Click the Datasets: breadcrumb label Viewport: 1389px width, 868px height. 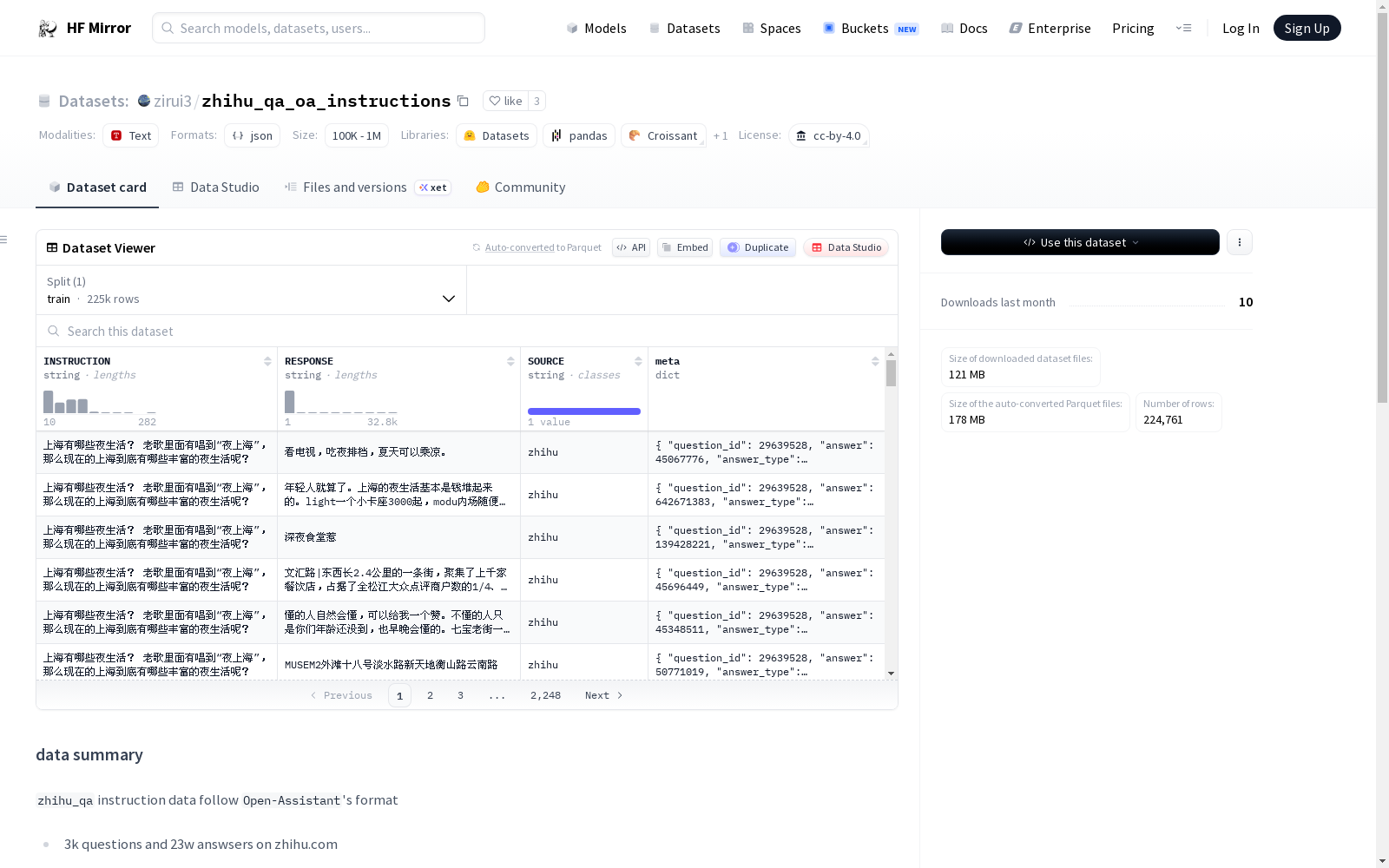(94, 101)
